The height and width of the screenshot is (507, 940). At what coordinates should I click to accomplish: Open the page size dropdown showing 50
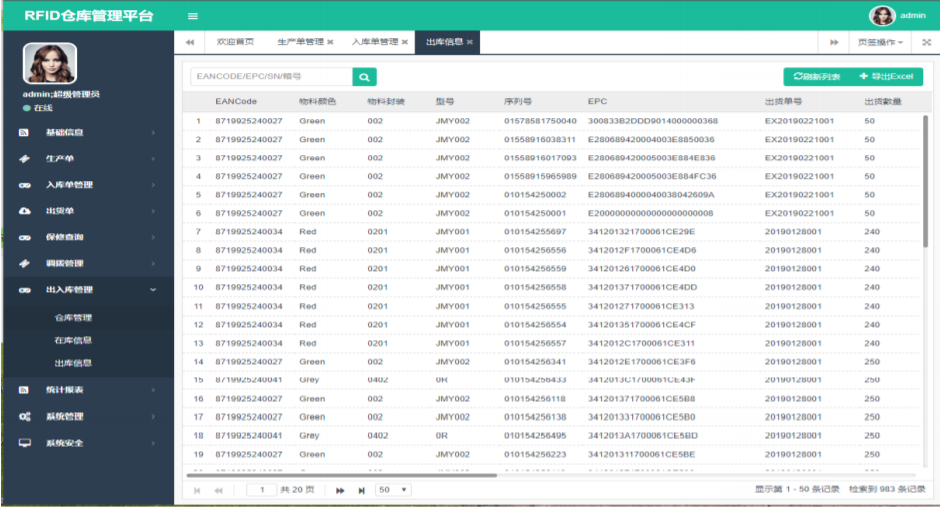(392, 490)
